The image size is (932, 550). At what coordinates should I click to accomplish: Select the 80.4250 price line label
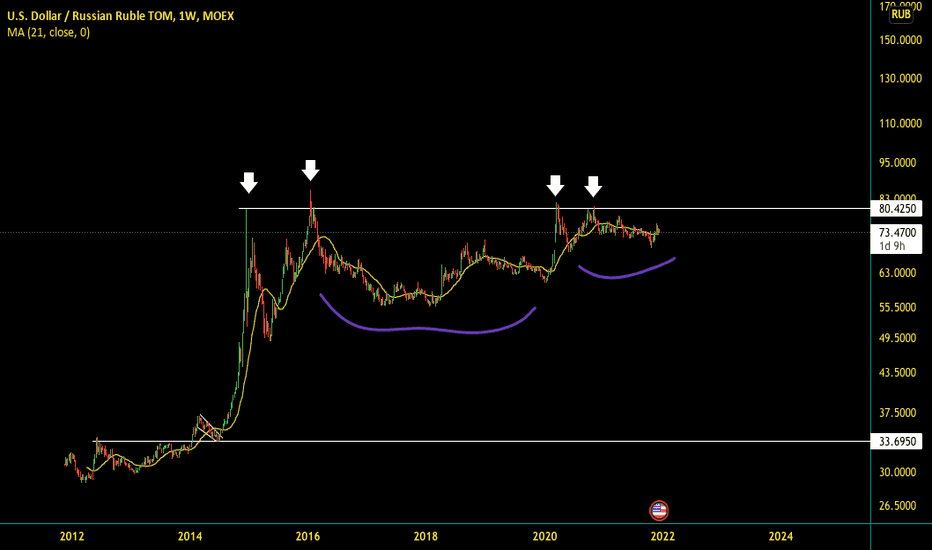pyautogui.click(x=897, y=209)
